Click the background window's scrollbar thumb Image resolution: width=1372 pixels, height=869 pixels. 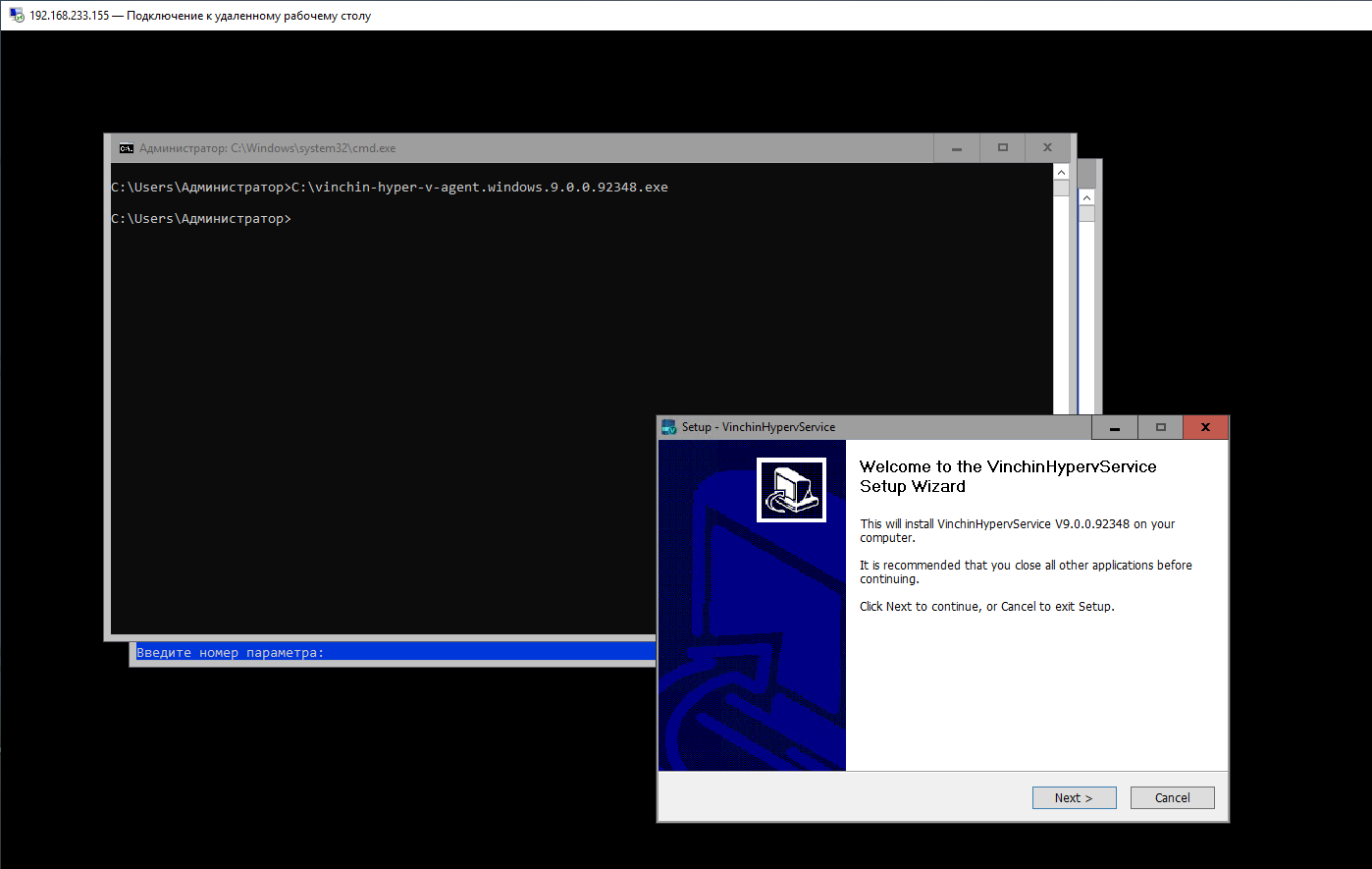[1086, 214]
